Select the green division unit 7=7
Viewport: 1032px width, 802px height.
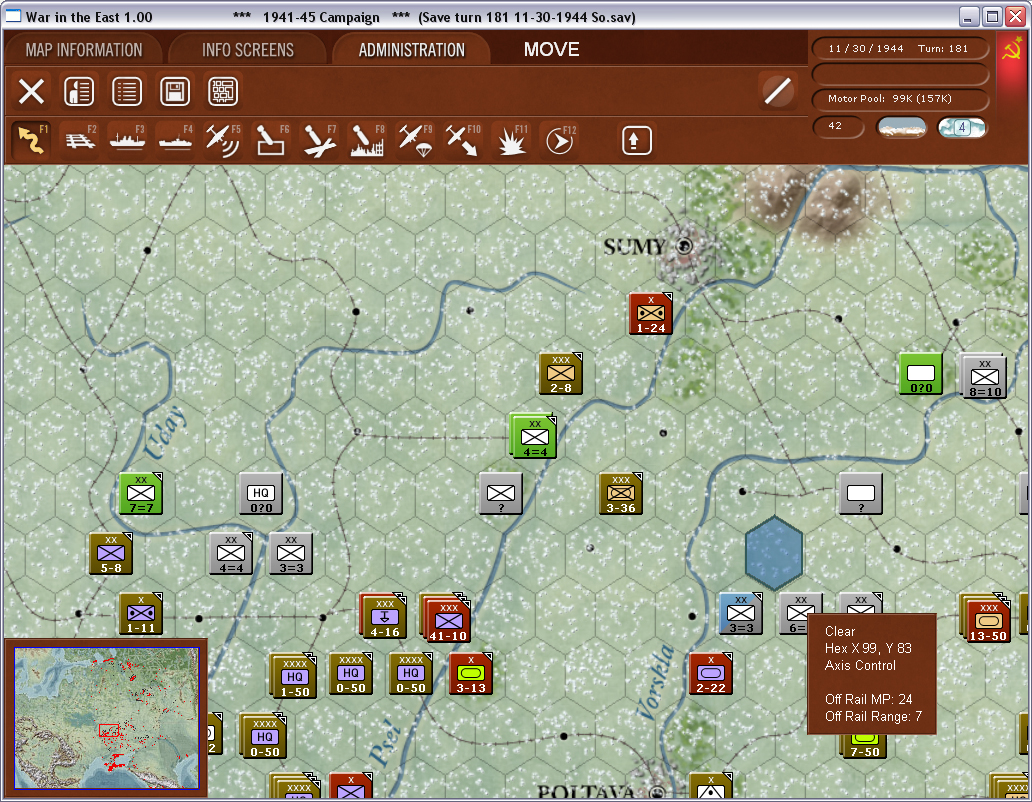pos(141,493)
